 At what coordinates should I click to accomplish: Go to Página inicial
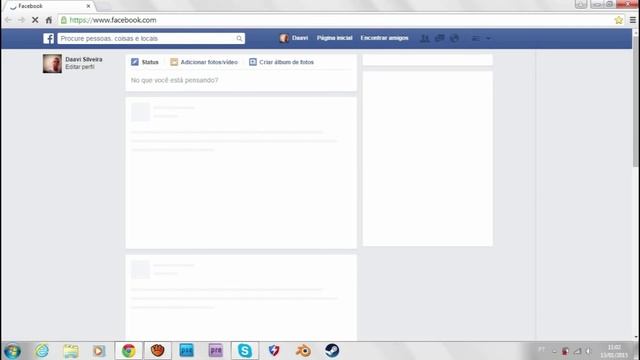[x=334, y=38]
